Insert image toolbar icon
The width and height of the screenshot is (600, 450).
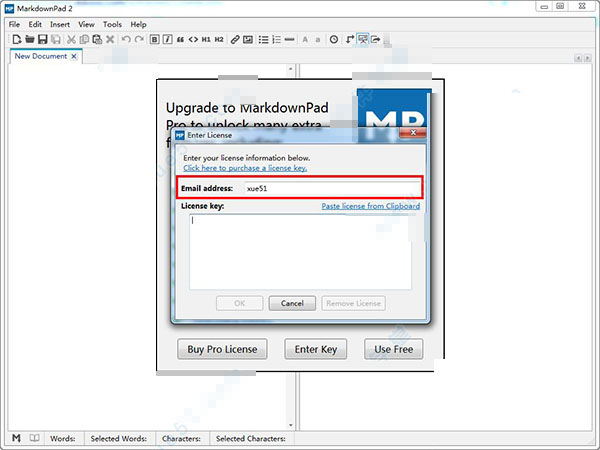coord(248,39)
